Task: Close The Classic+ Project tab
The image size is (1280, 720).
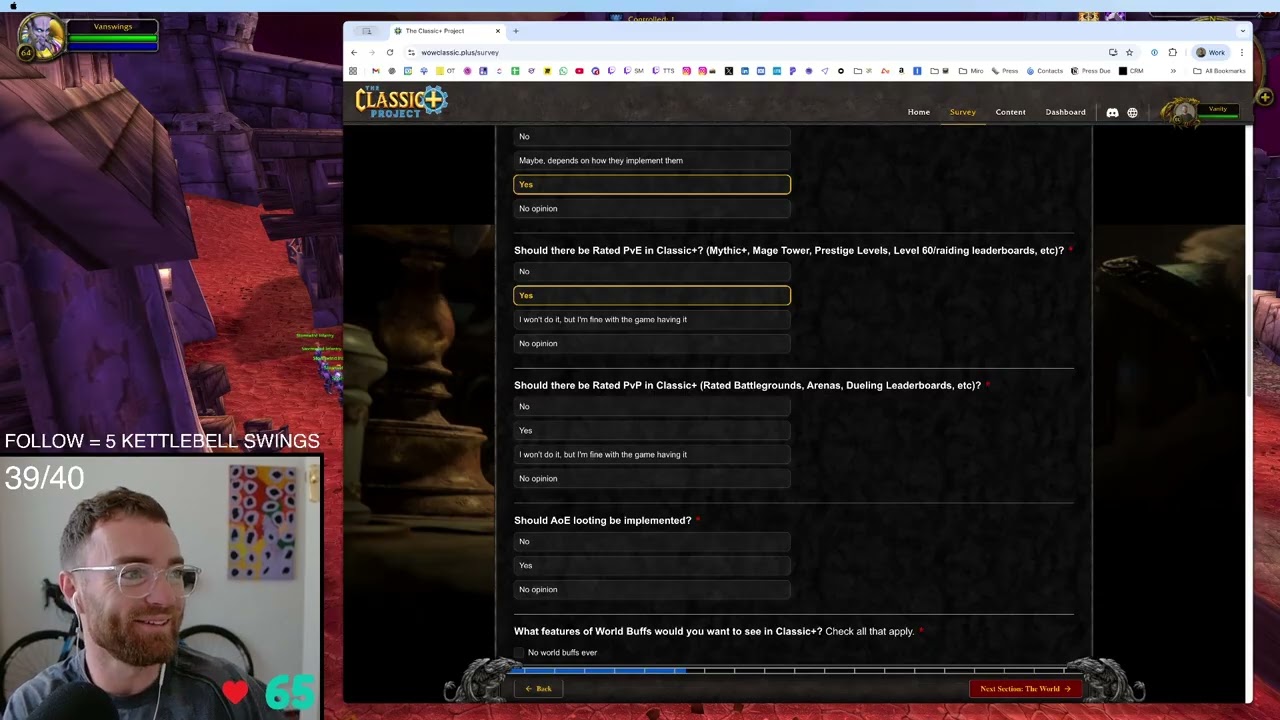Action: (x=498, y=31)
